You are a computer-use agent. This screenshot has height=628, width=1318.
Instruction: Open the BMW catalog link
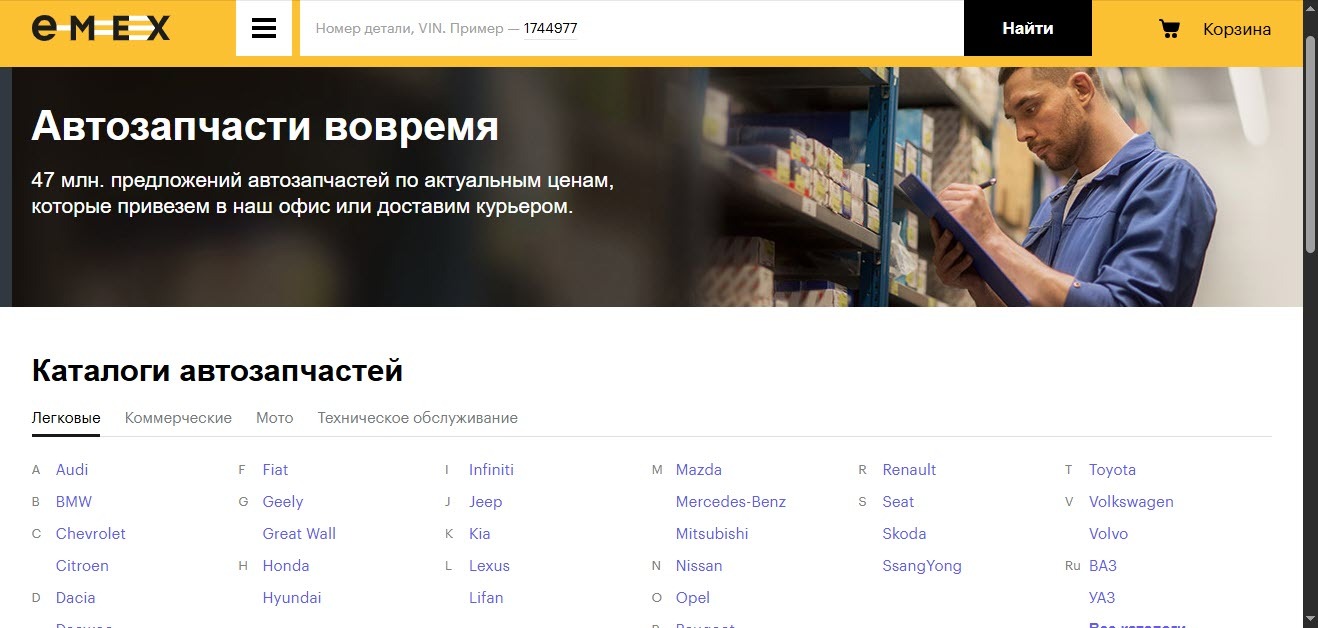[73, 502]
